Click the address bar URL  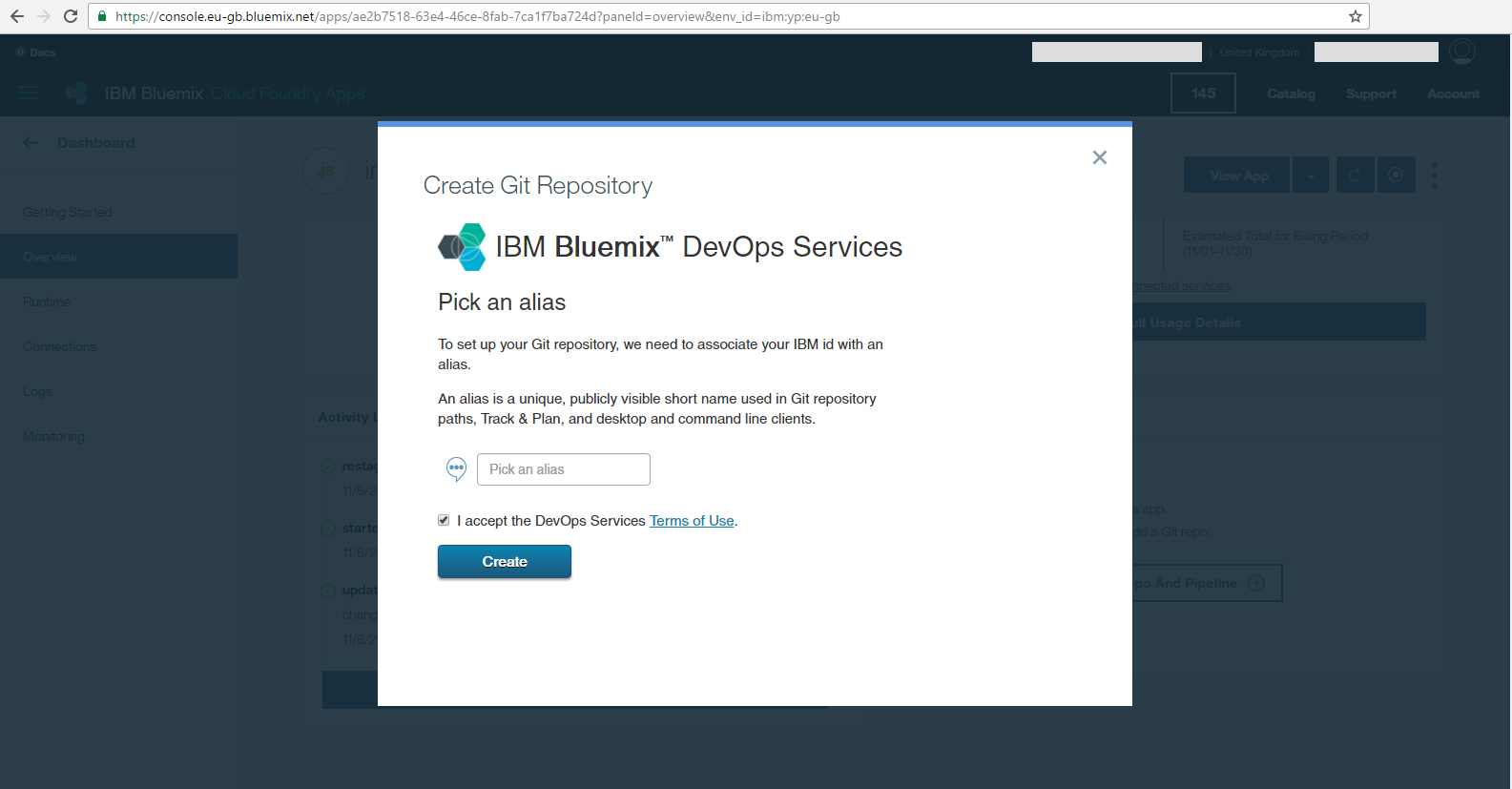[477, 16]
